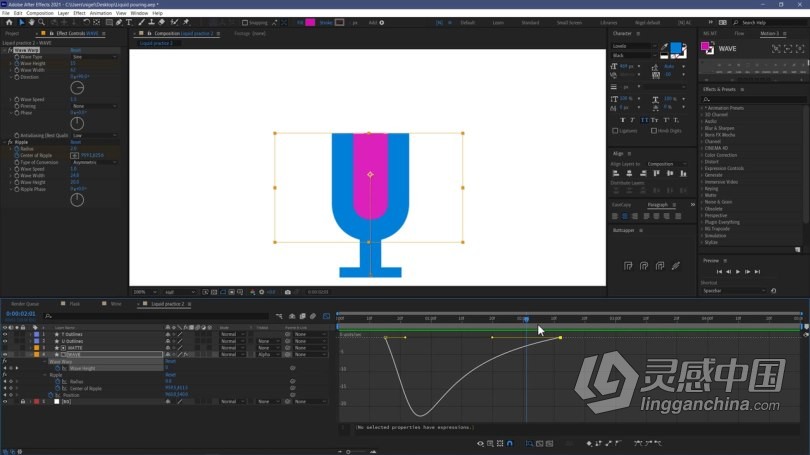The height and width of the screenshot is (455, 810).
Task: Click new bin icon in Effects & Presets
Action: pos(798,249)
